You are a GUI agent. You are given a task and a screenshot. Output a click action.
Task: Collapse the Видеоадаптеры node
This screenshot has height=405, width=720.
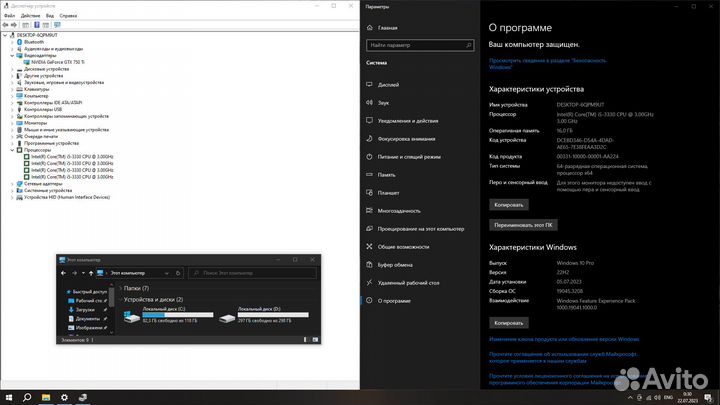tap(12, 56)
